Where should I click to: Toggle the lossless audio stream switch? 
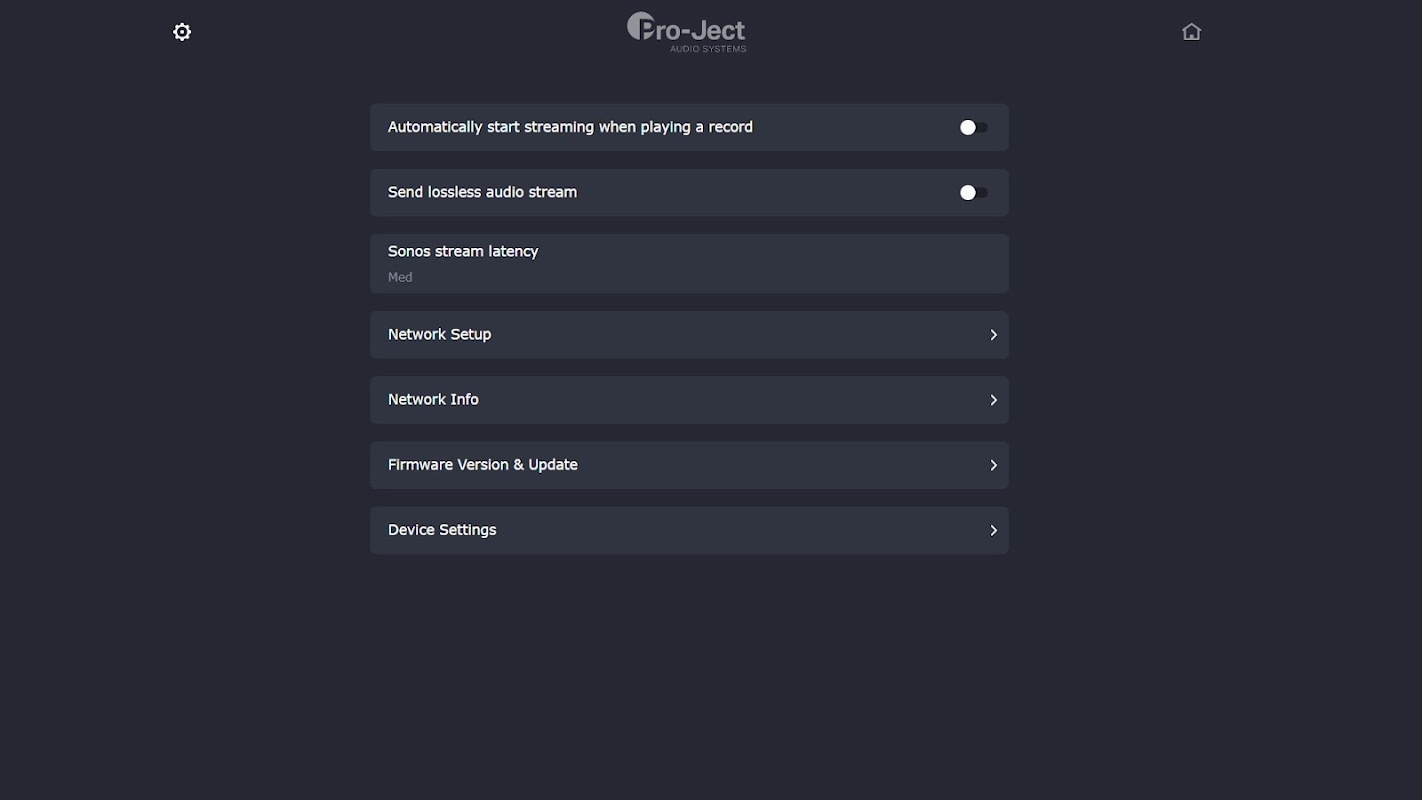(973, 192)
